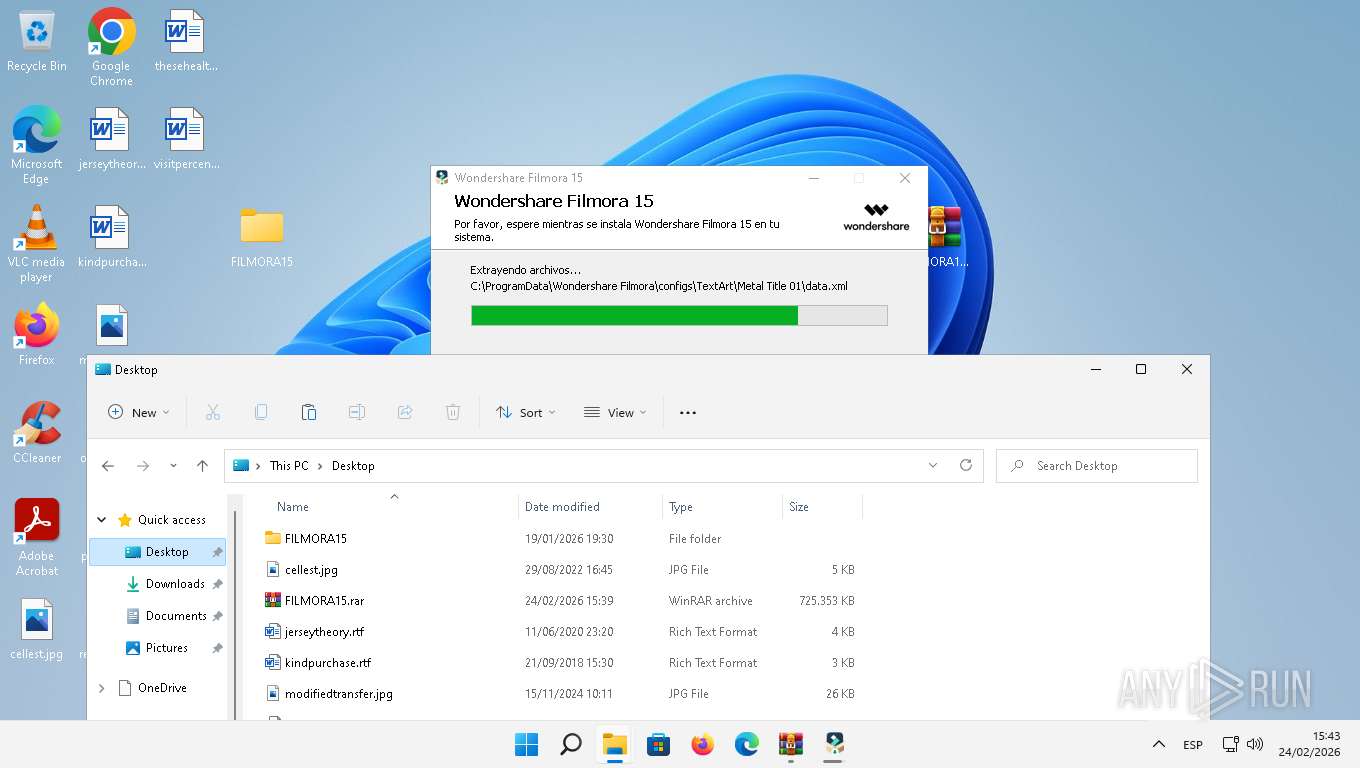This screenshot has height=768, width=1360.
Task: Show hidden system tray icons chevron
Action: tap(1159, 744)
